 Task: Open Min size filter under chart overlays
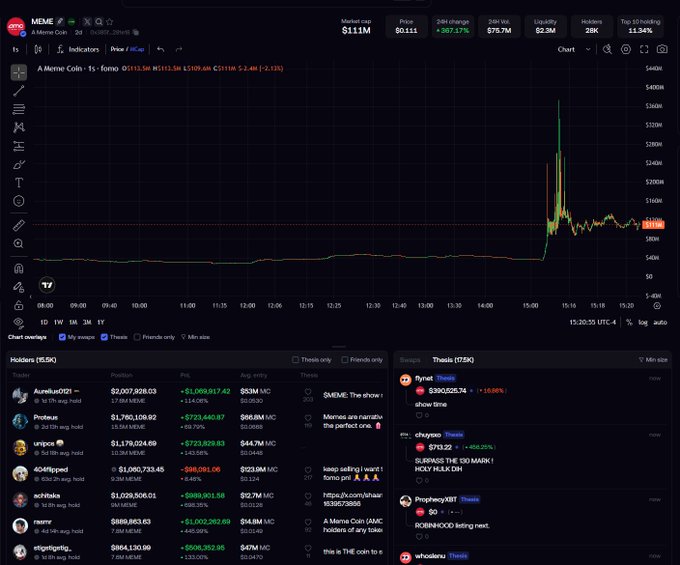coord(195,337)
